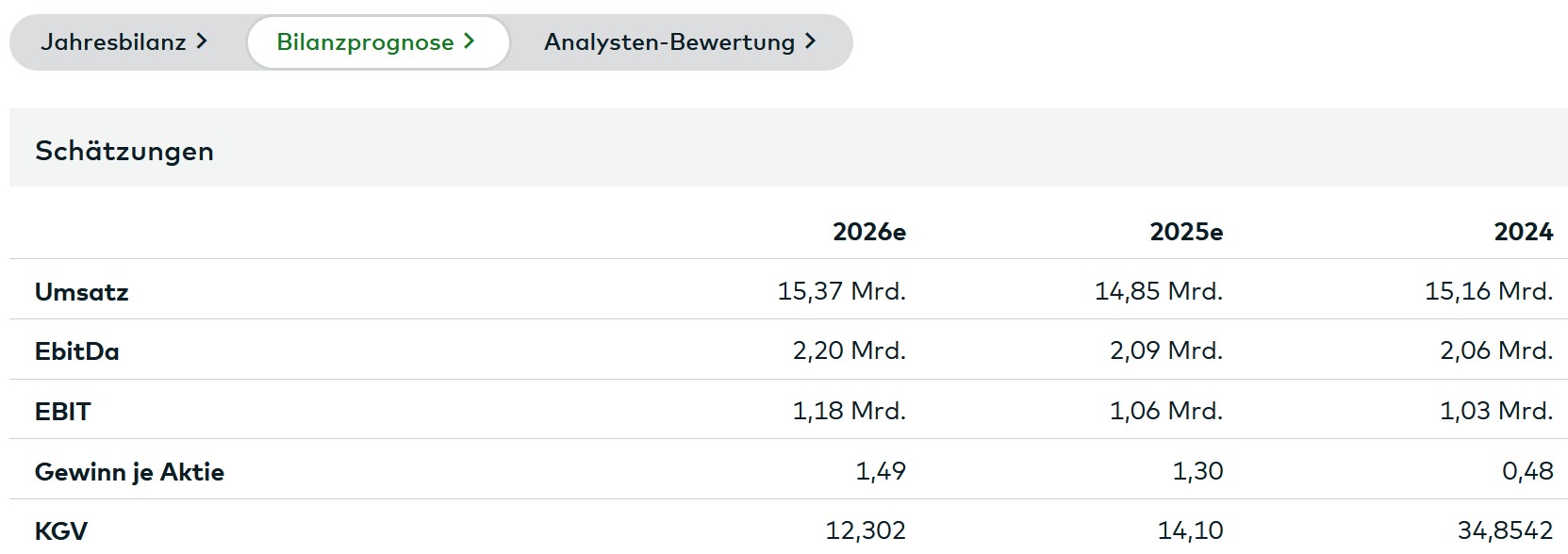Select the EBIT row label
This screenshot has width=1568, height=554.
coord(65,411)
